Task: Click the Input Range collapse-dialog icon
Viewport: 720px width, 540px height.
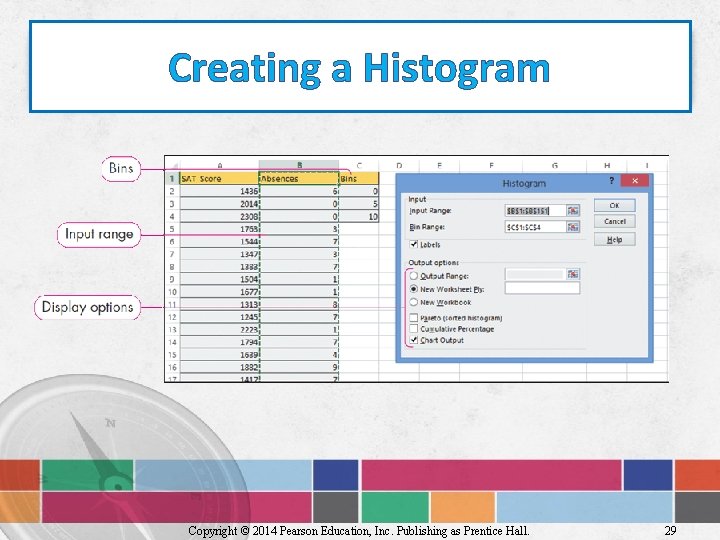Action: tap(573, 210)
